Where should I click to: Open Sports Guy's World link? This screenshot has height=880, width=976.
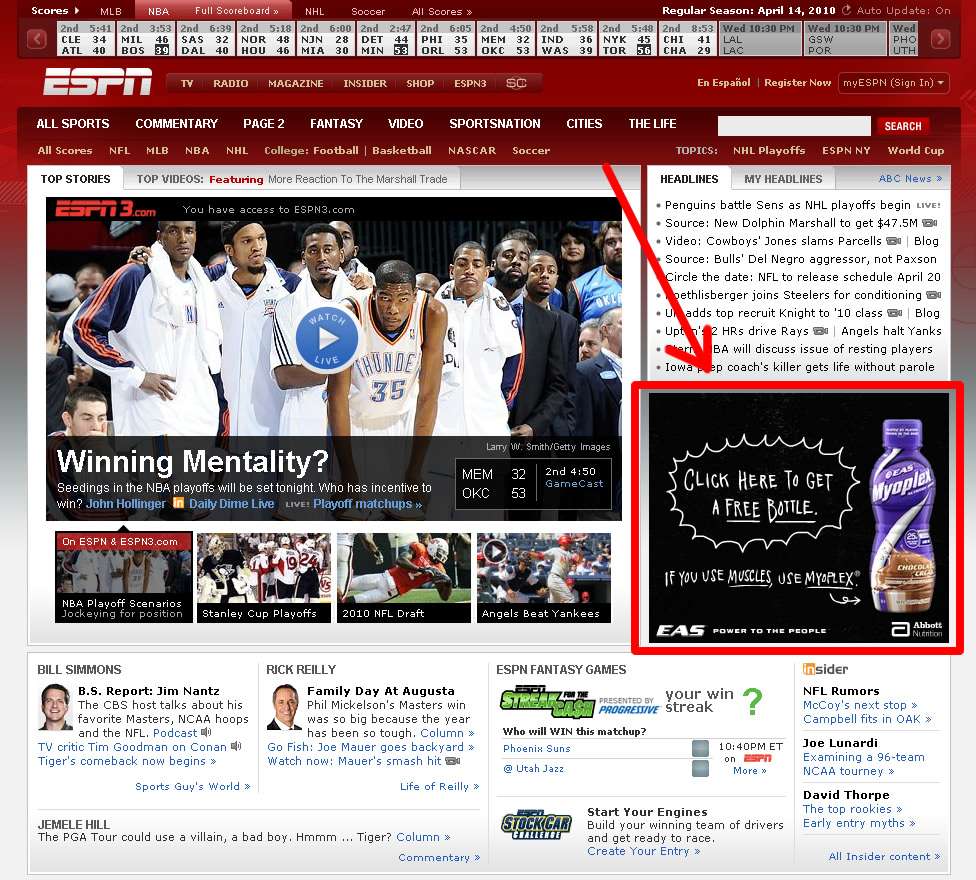193,786
